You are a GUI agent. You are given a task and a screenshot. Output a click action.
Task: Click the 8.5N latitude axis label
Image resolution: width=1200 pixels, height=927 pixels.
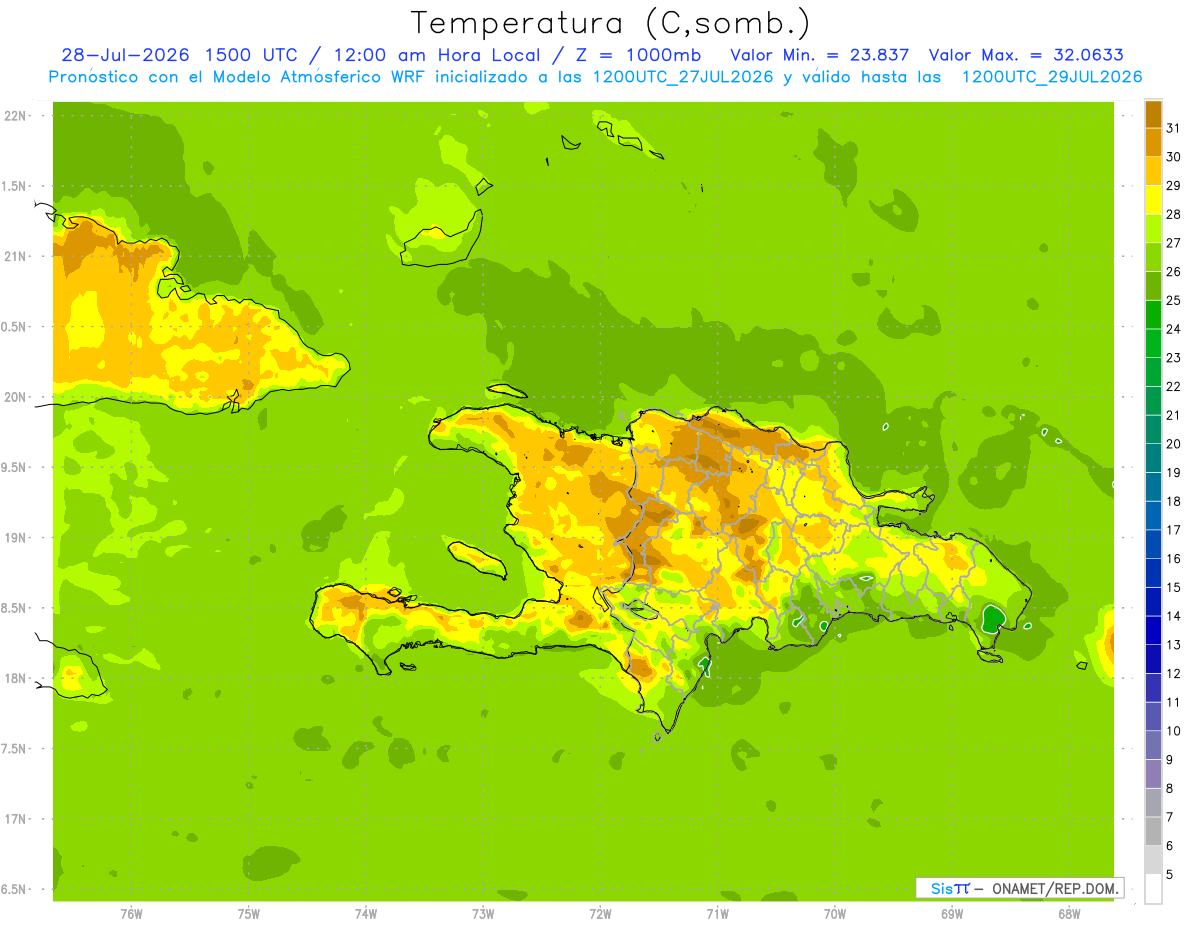(15, 608)
